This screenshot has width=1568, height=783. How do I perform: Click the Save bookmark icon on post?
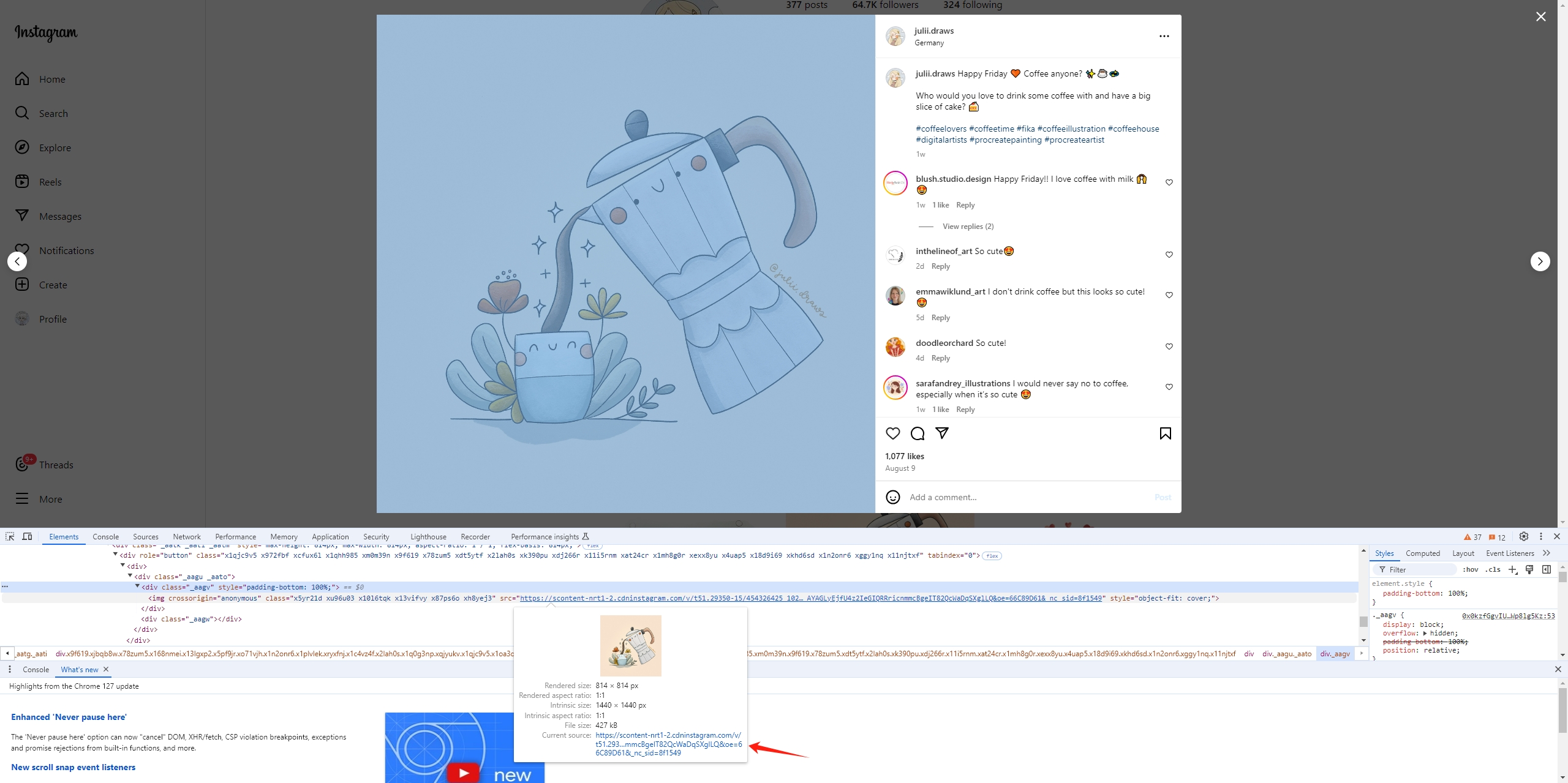1165,433
